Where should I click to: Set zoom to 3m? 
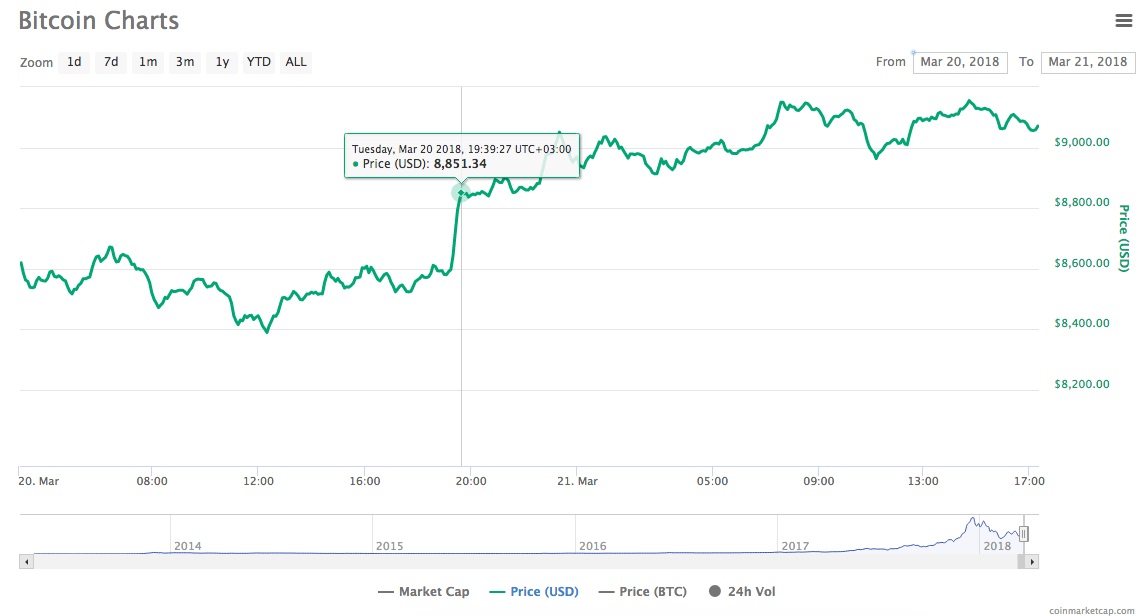[x=185, y=62]
